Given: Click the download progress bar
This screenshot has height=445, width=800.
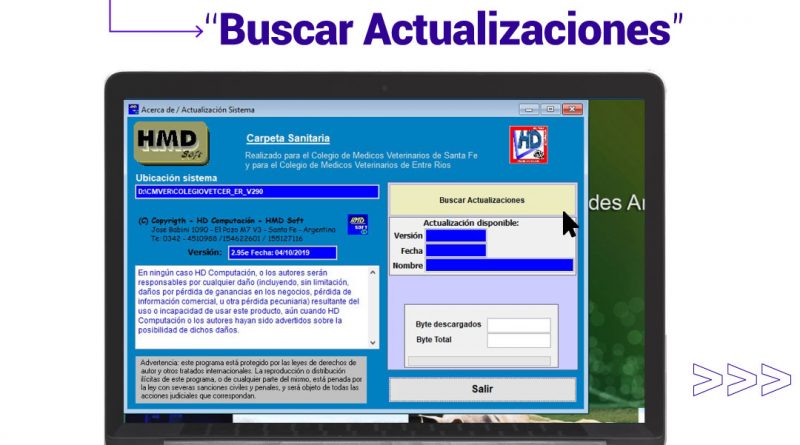Looking at the screenshot, I should pyautogui.click(x=479, y=361).
